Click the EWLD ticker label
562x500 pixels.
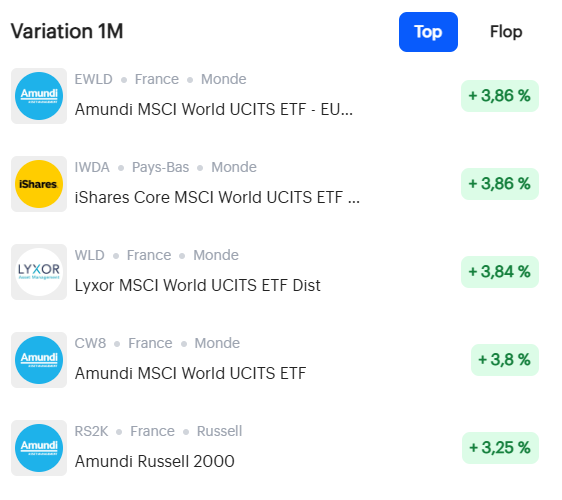point(94,79)
